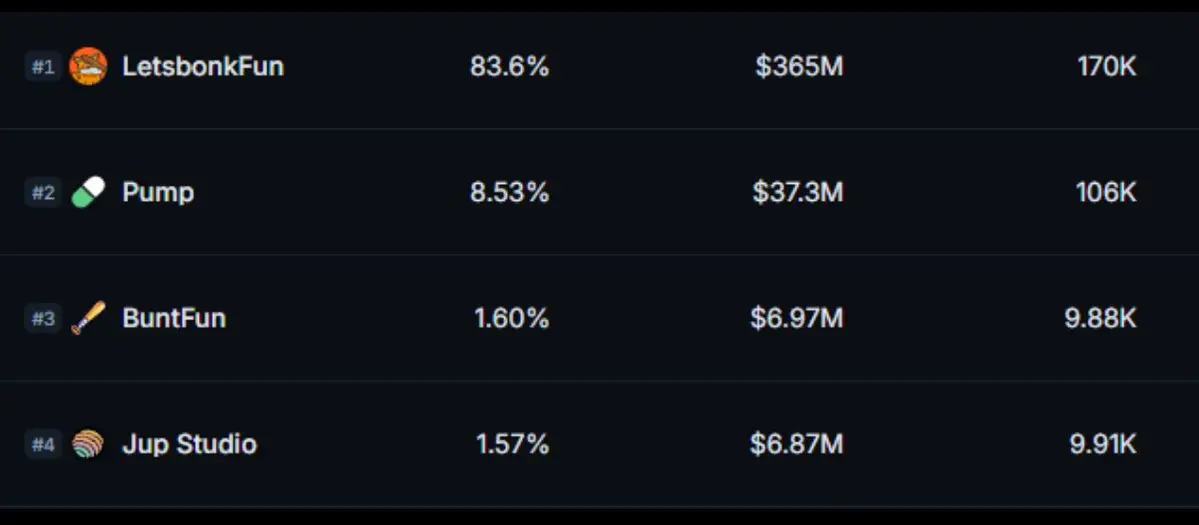Click the 8.53% market share value

coord(509,192)
